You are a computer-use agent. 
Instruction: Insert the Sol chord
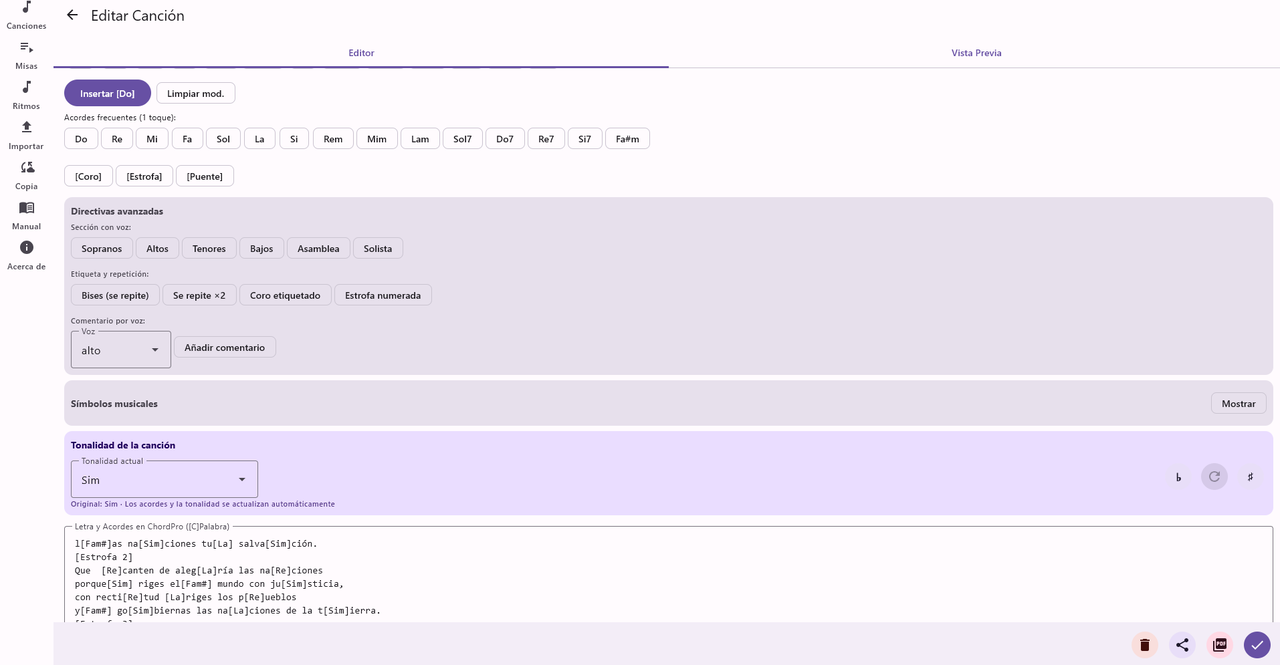point(223,139)
